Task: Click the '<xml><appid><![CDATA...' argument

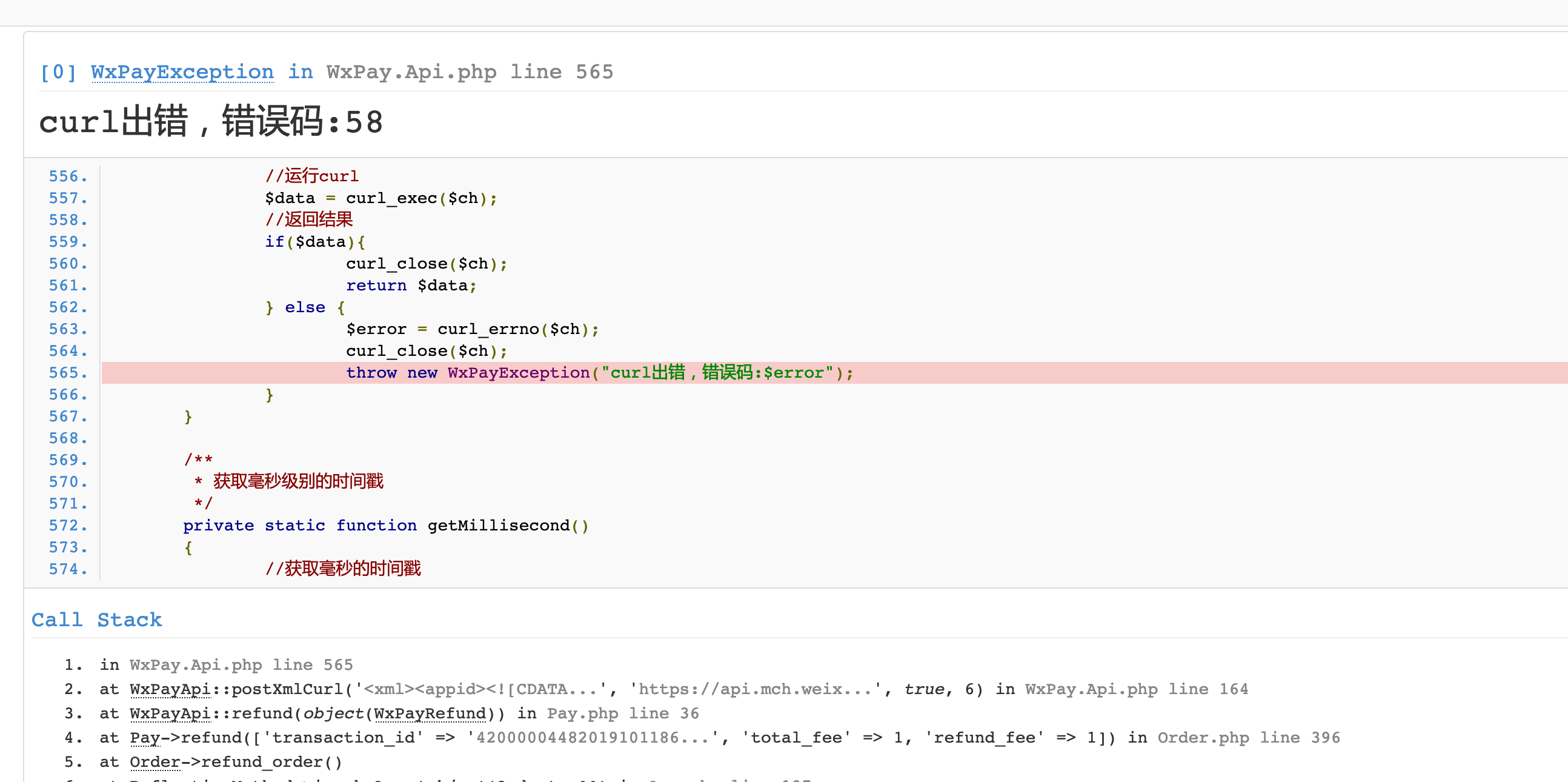Action: pyautogui.click(x=480, y=689)
